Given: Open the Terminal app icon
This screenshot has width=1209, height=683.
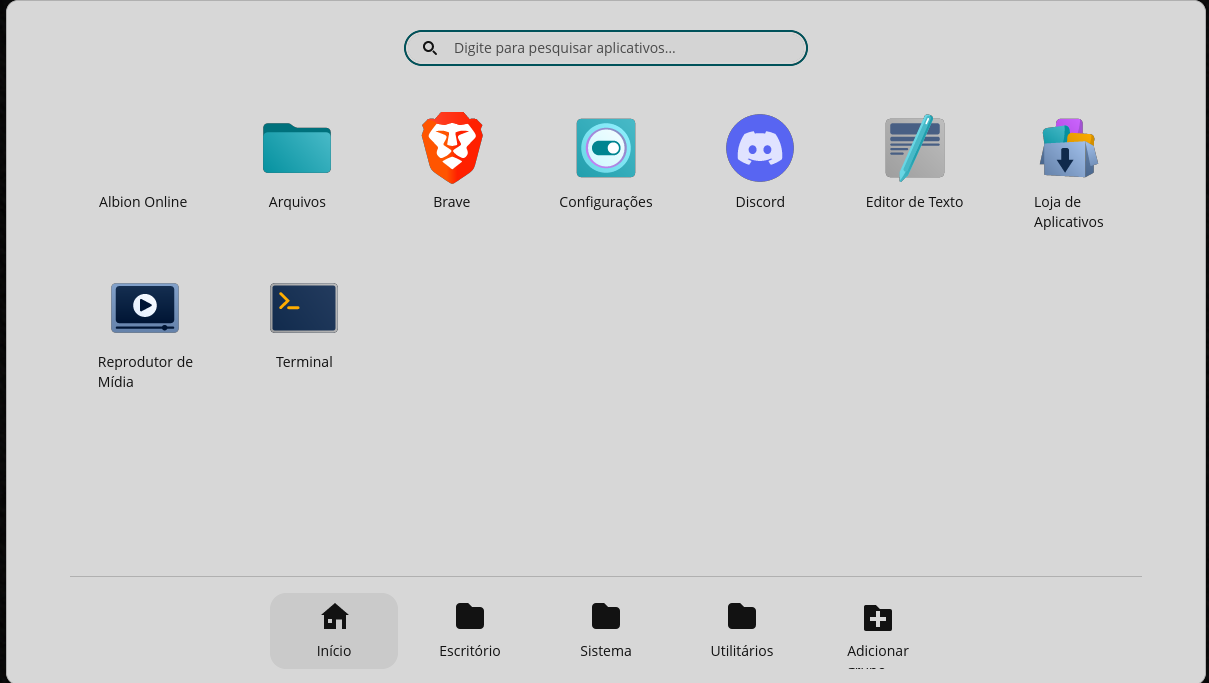Looking at the screenshot, I should (304, 308).
